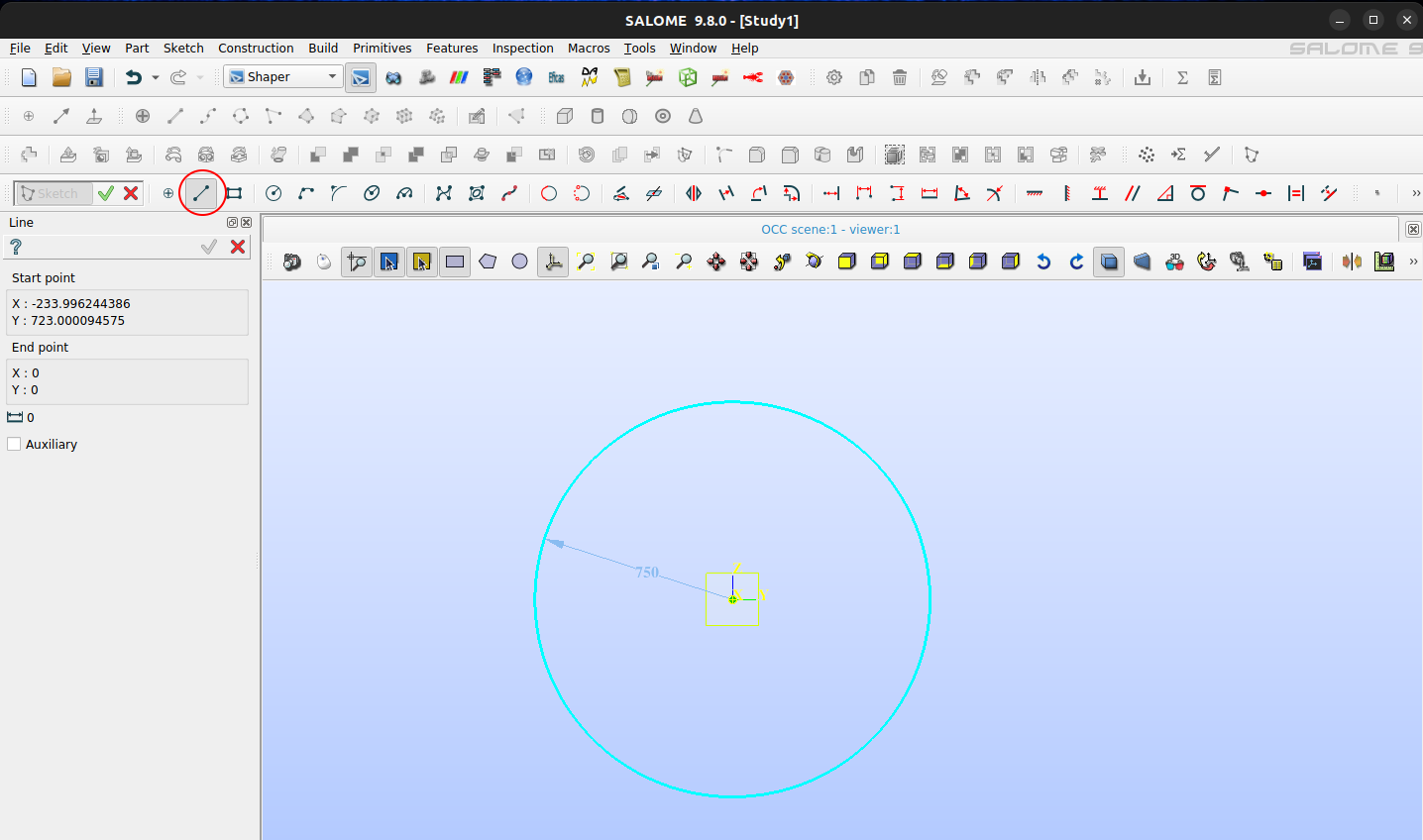Open the File menu

(x=20, y=48)
